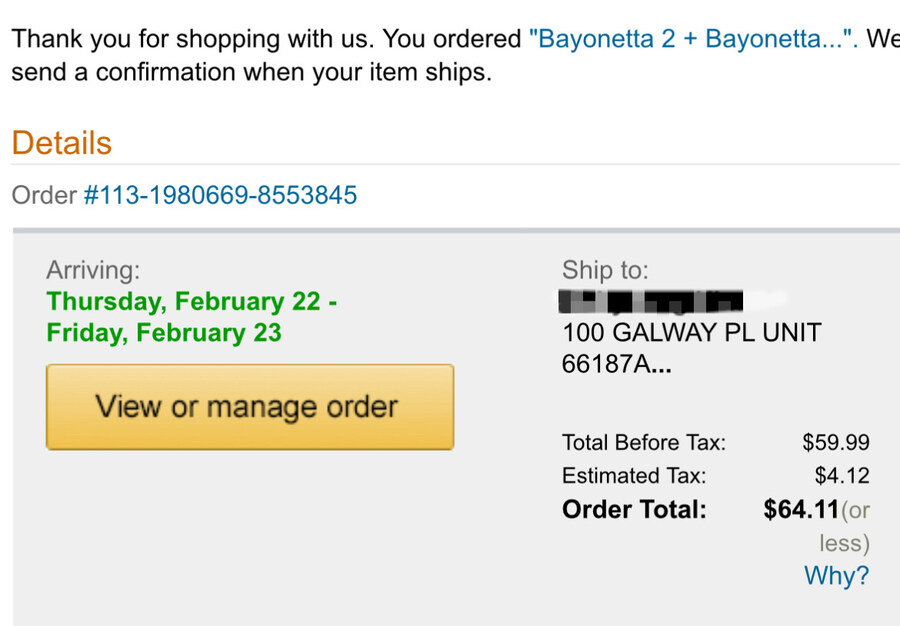Click the "send a confirmation when your item ships" line
Viewport: 900px width, 626px height.
tap(251, 73)
